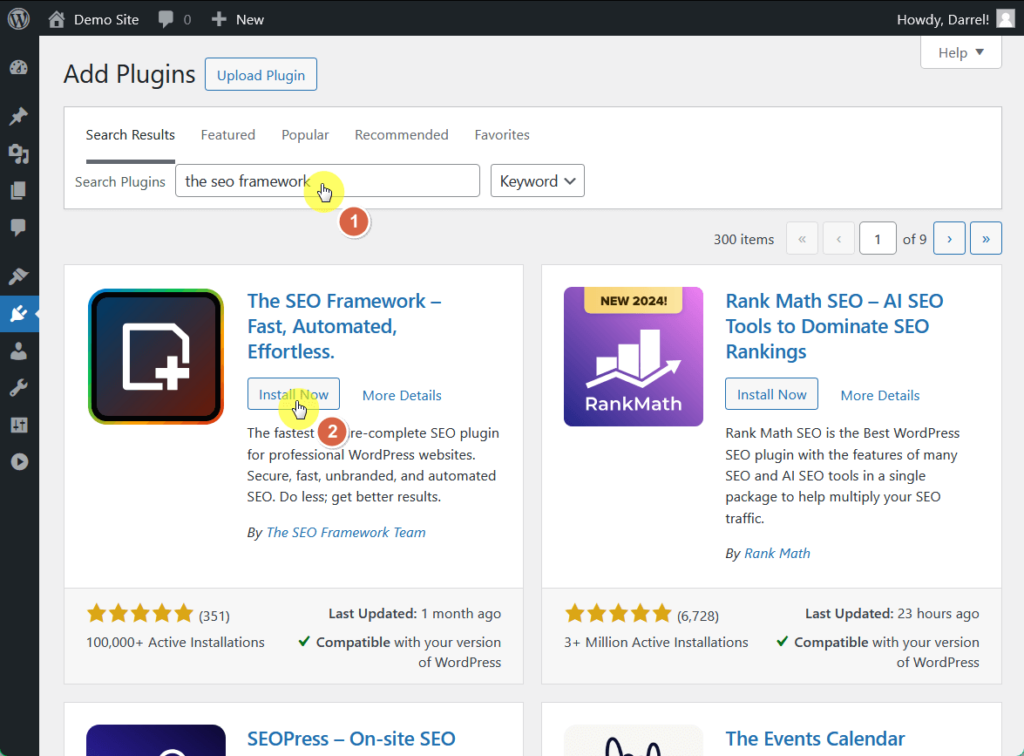Open Settings sliders sidebar icon
1024x756 pixels.
[19, 425]
